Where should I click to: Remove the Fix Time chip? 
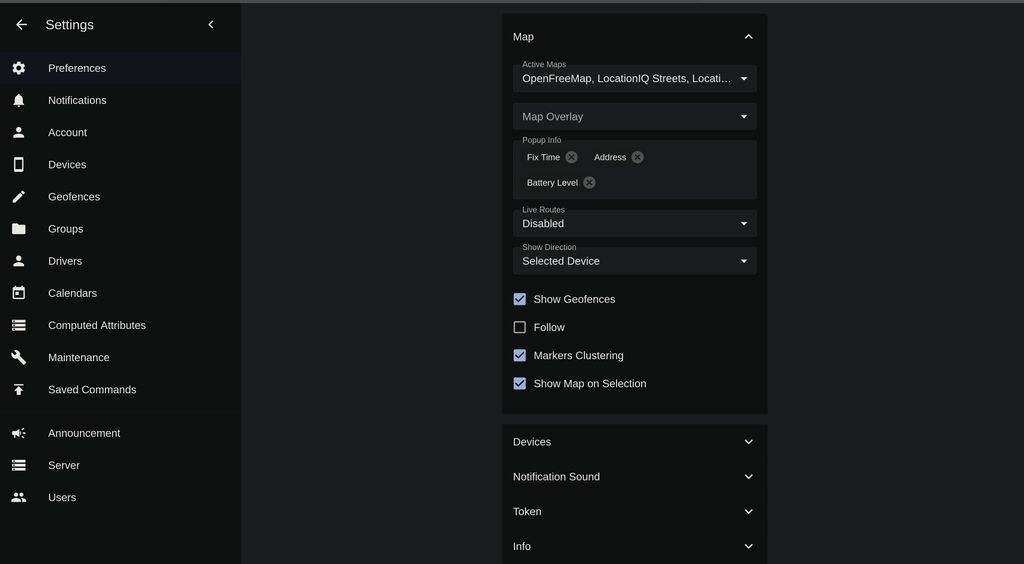pyautogui.click(x=571, y=157)
